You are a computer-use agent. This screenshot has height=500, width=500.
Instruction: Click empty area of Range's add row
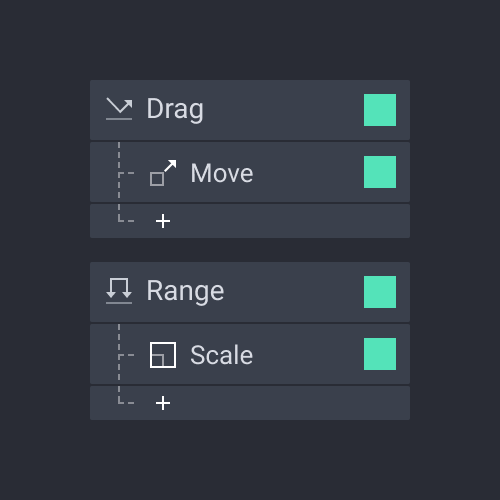coord(290,403)
